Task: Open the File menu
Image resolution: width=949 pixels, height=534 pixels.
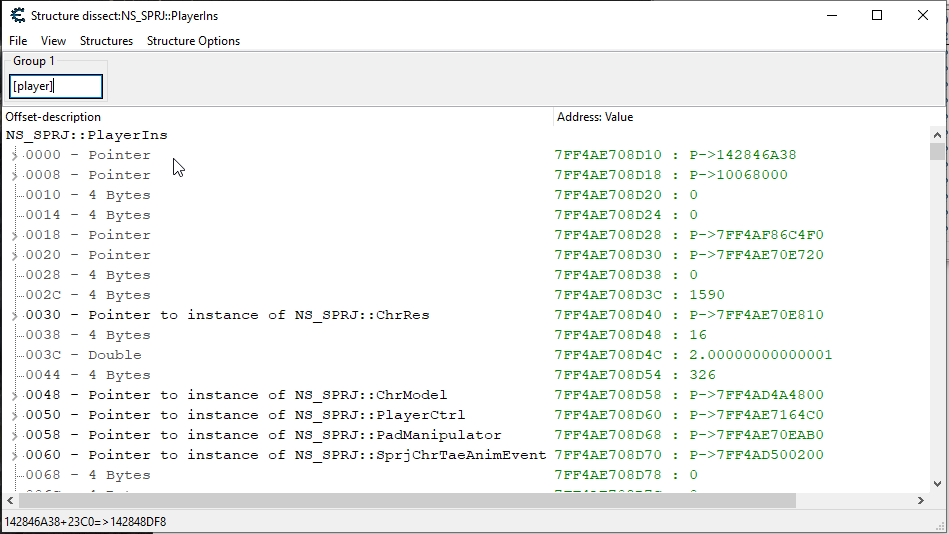Action: click(18, 41)
